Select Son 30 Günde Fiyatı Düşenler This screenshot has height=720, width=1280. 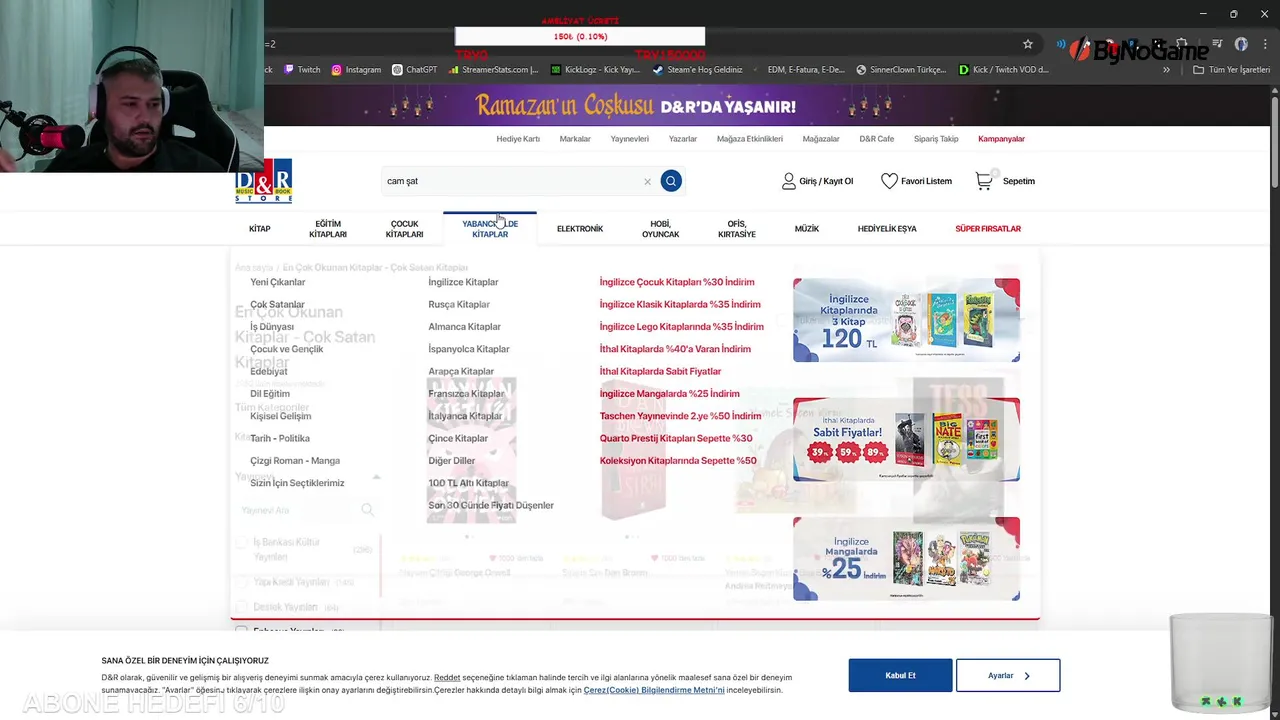pos(491,505)
